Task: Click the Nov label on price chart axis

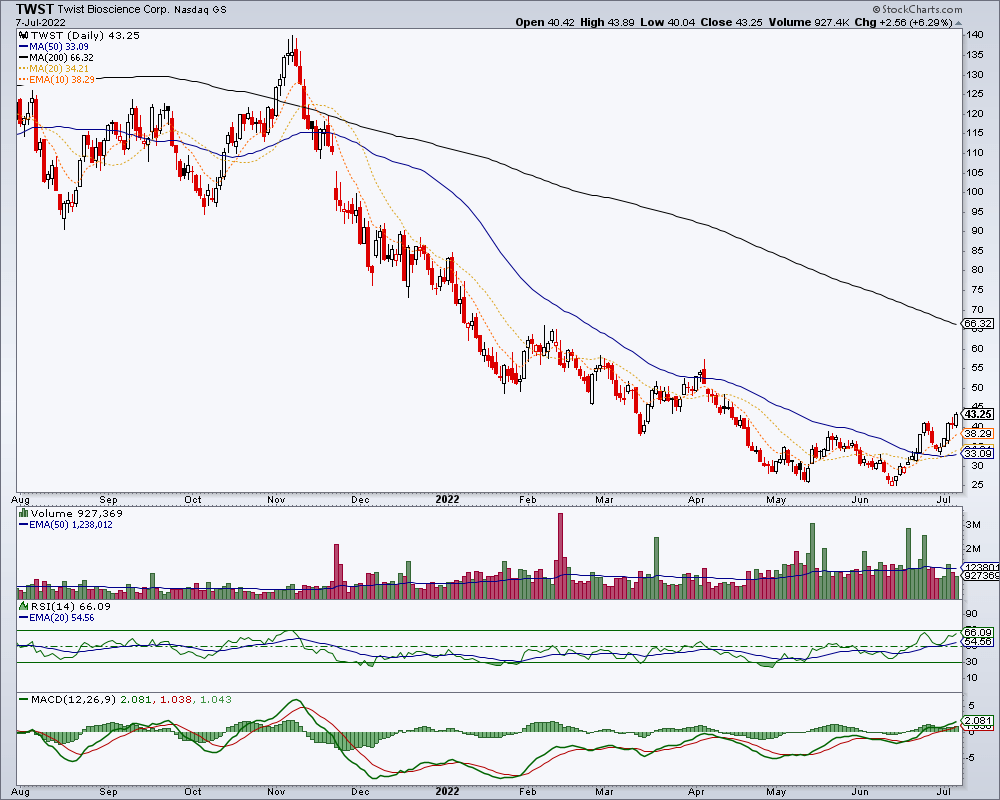Action: pos(276,500)
